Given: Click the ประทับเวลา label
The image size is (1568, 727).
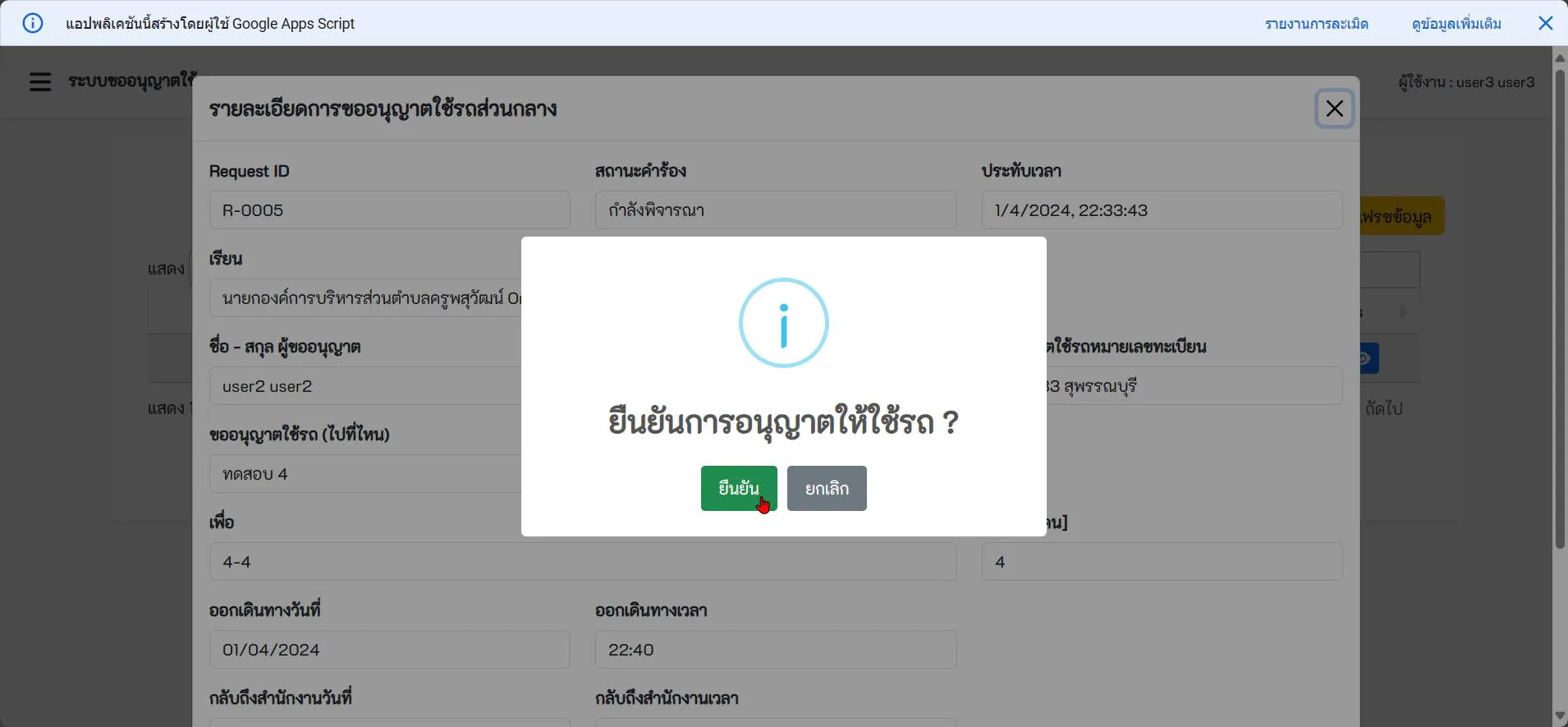Looking at the screenshot, I should pos(1021,171).
